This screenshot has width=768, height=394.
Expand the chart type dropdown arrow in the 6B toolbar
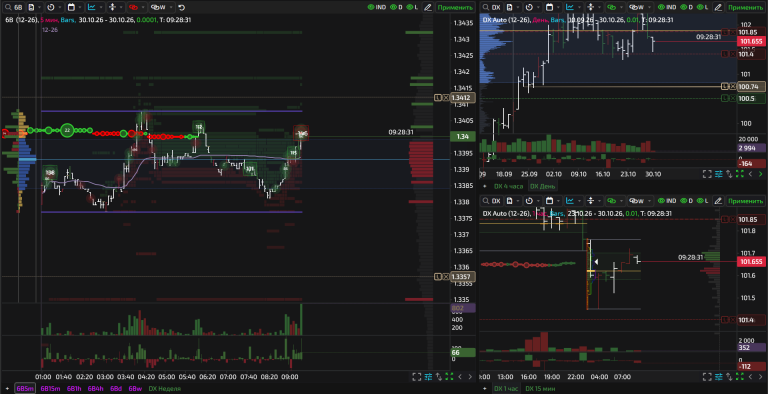(100, 7)
